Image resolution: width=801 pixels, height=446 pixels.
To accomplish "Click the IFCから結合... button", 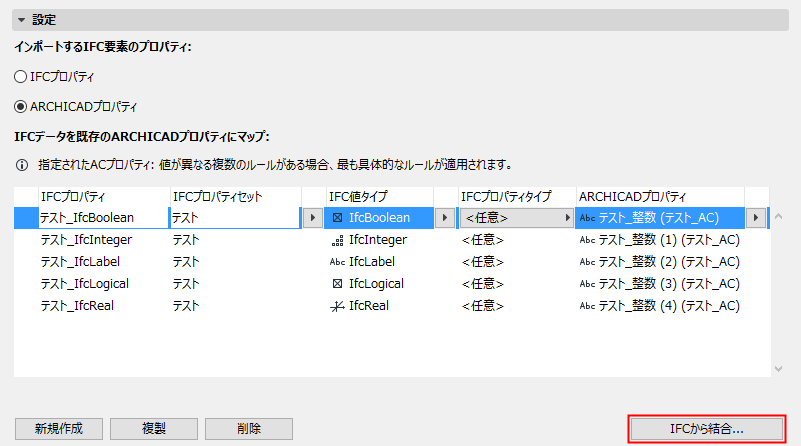I will (707, 429).
